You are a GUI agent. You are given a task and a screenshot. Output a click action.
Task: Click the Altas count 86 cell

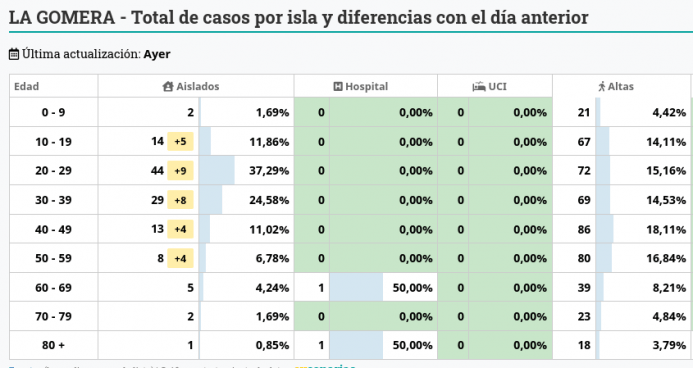pyautogui.click(x=574, y=229)
